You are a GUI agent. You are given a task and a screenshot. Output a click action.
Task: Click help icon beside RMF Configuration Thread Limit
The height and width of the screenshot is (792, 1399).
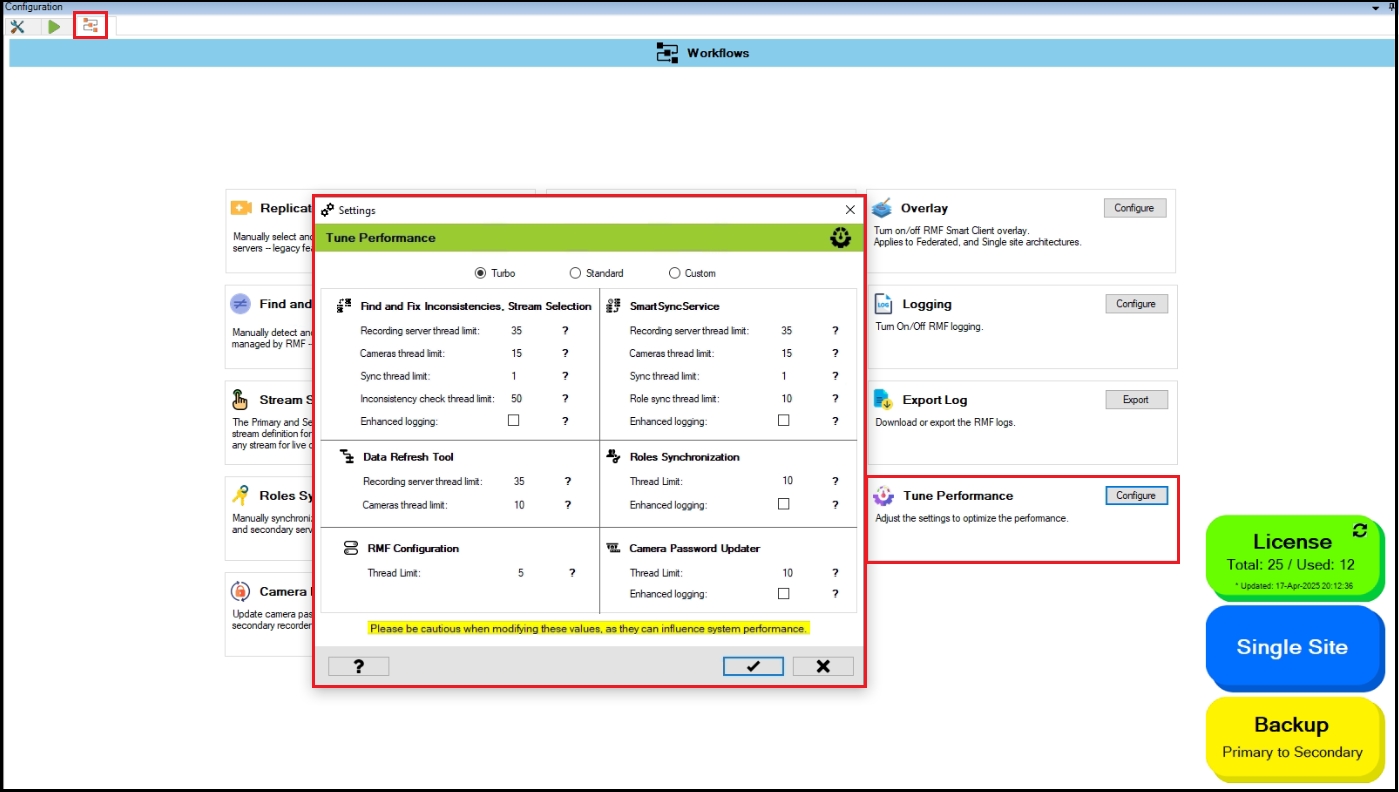click(x=572, y=573)
